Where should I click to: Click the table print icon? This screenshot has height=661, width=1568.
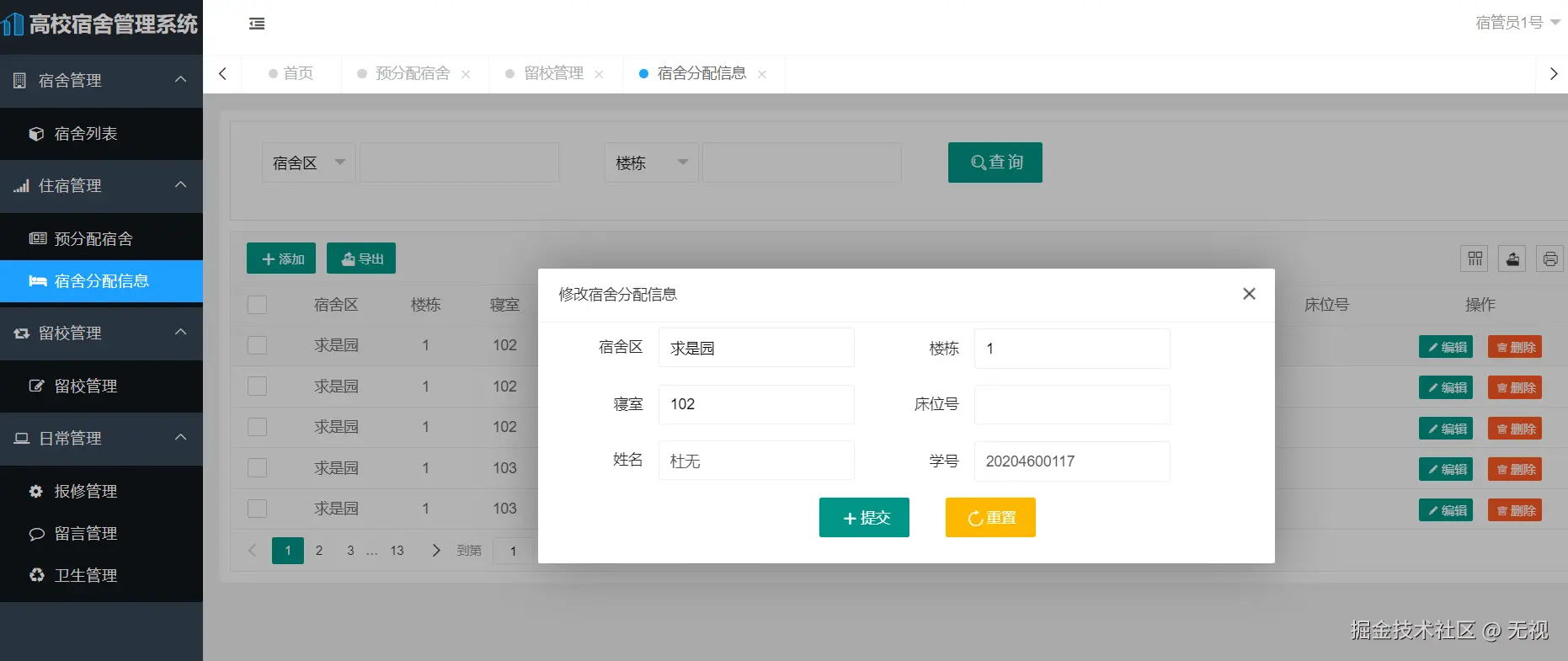[x=1550, y=259]
